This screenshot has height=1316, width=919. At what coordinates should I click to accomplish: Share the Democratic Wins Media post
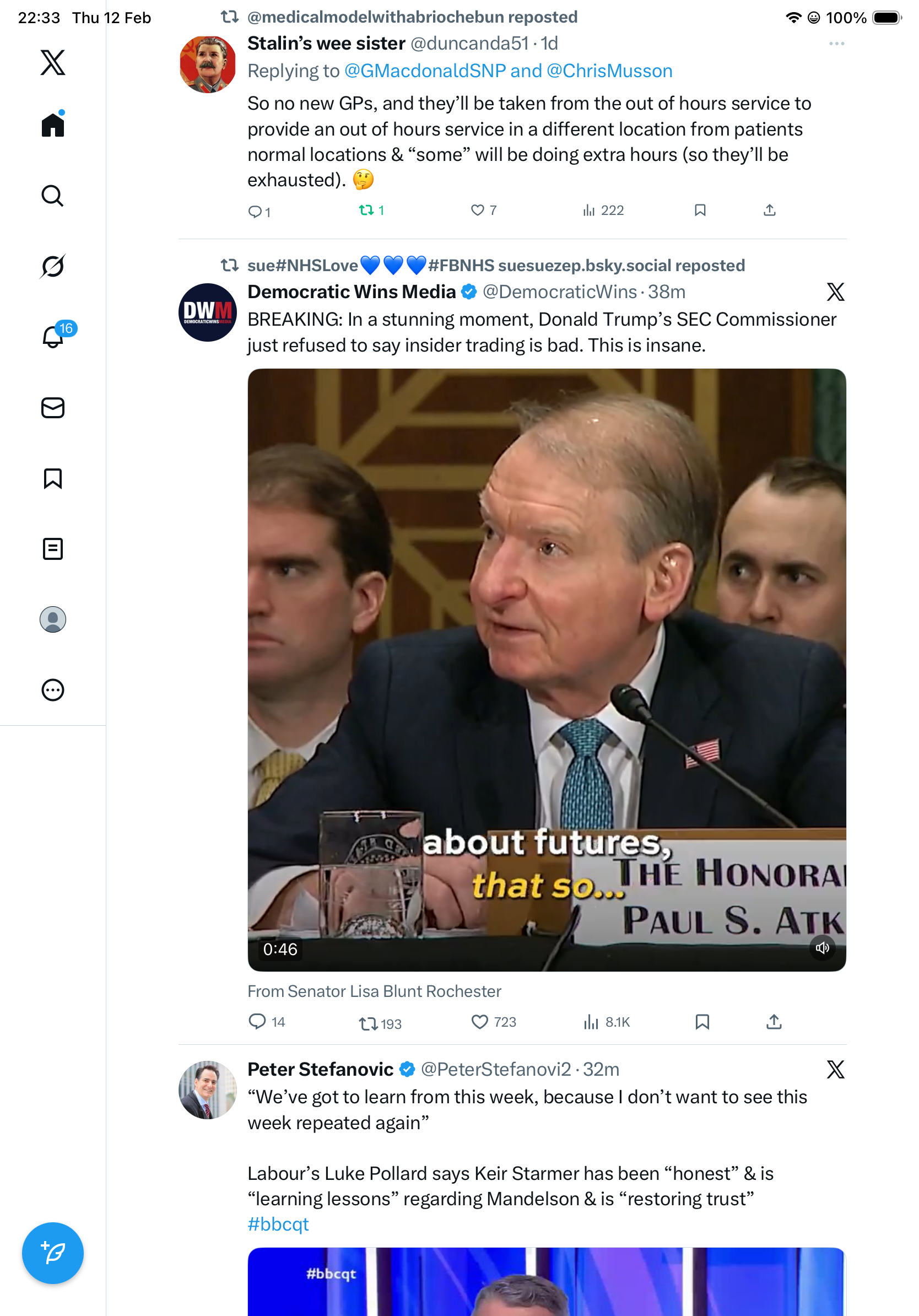click(x=774, y=1022)
